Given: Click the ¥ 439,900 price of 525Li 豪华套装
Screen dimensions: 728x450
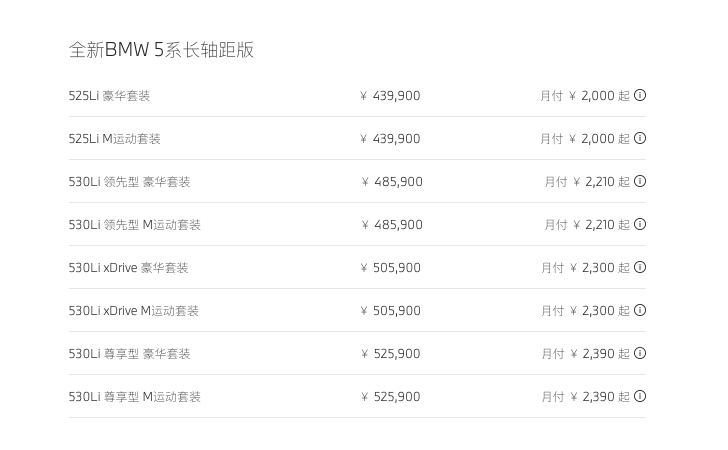Looking at the screenshot, I should (x=390, y=96).
